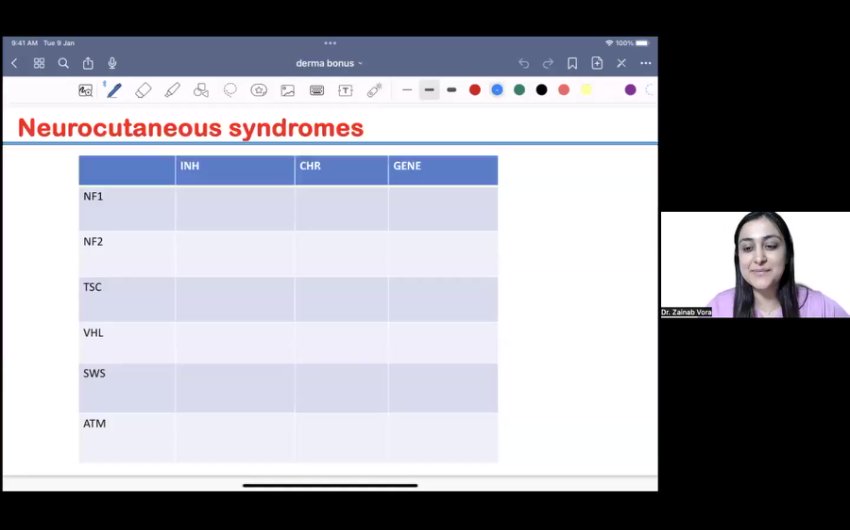Toggle bookmark for this page
This screenshot has width=850, height=530.
click(572, 63)
